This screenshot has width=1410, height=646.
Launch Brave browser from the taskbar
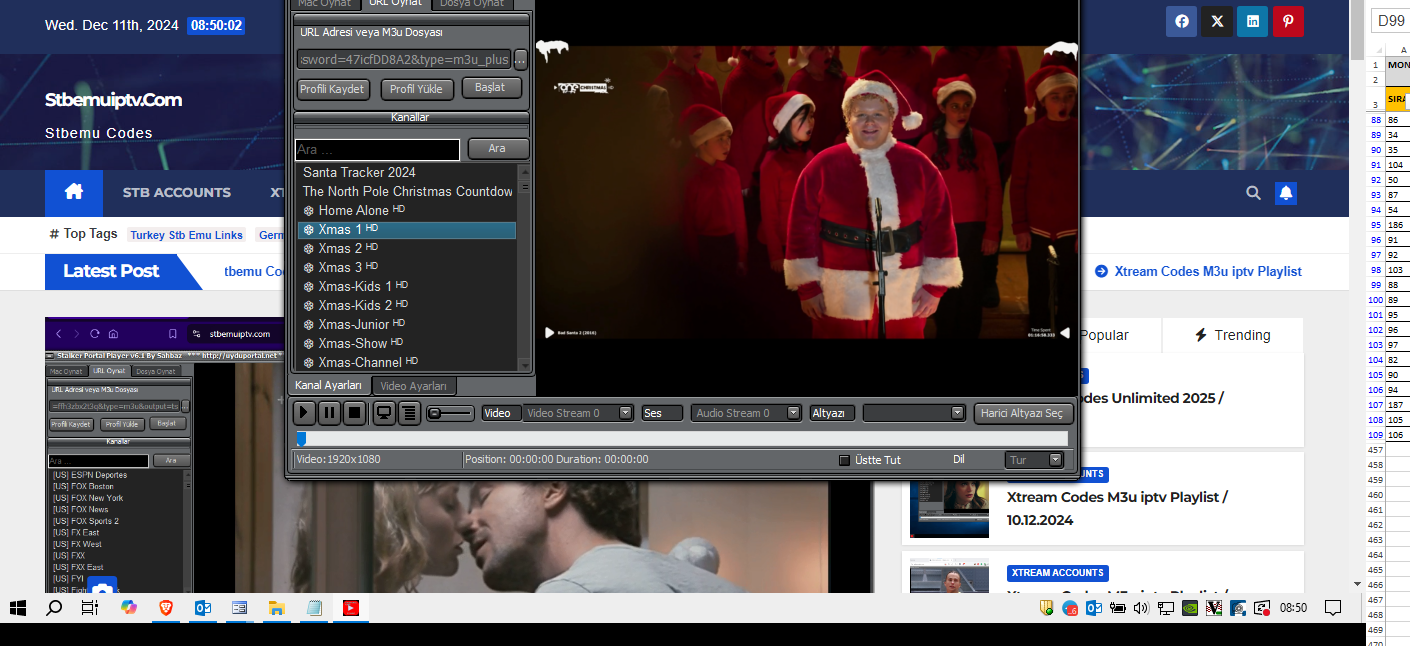166,608
